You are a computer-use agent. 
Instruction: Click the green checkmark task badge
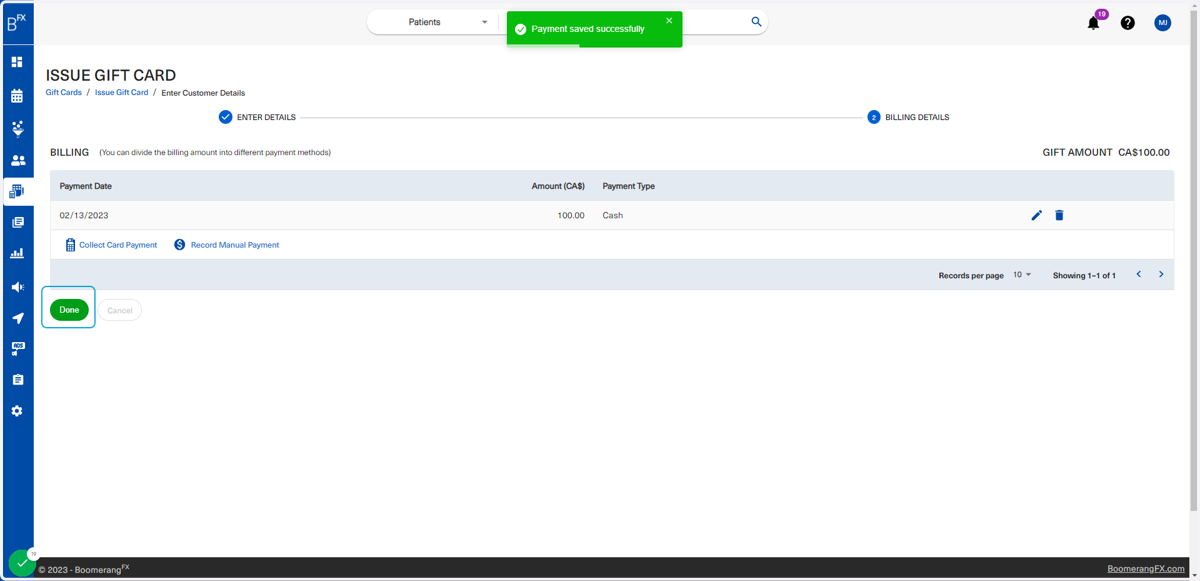22,563
